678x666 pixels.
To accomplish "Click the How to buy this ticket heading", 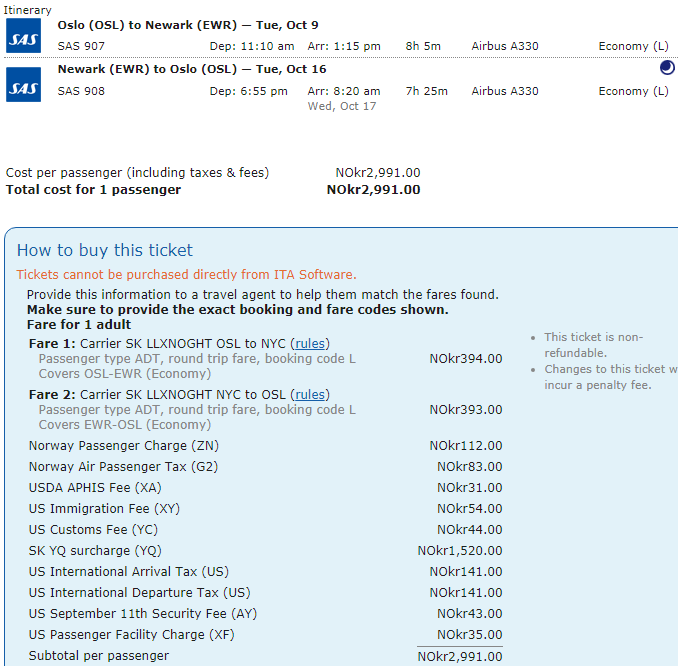I will 105,251.
